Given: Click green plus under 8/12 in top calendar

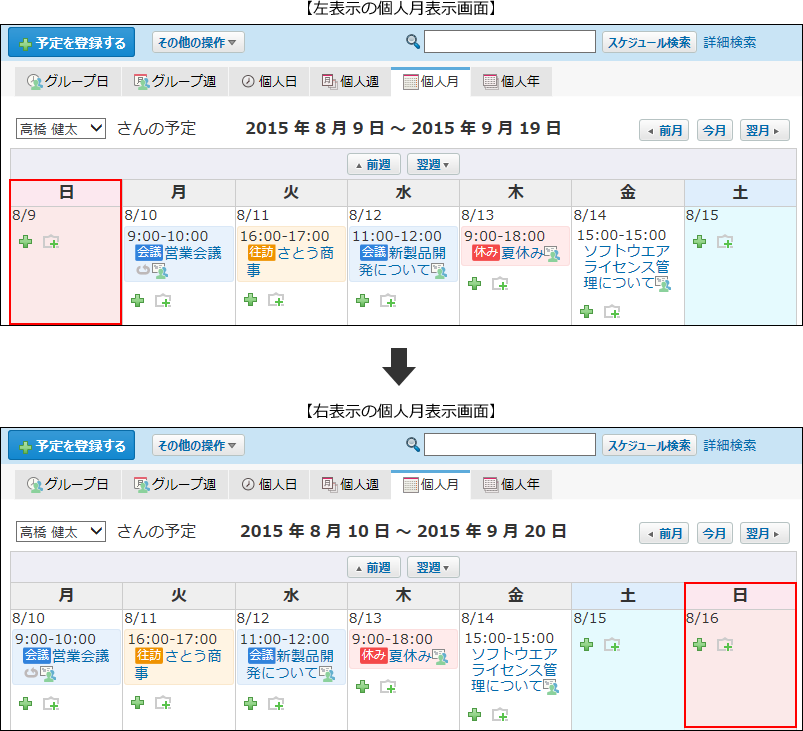Looking at the screenshot, I should [363, 300].
